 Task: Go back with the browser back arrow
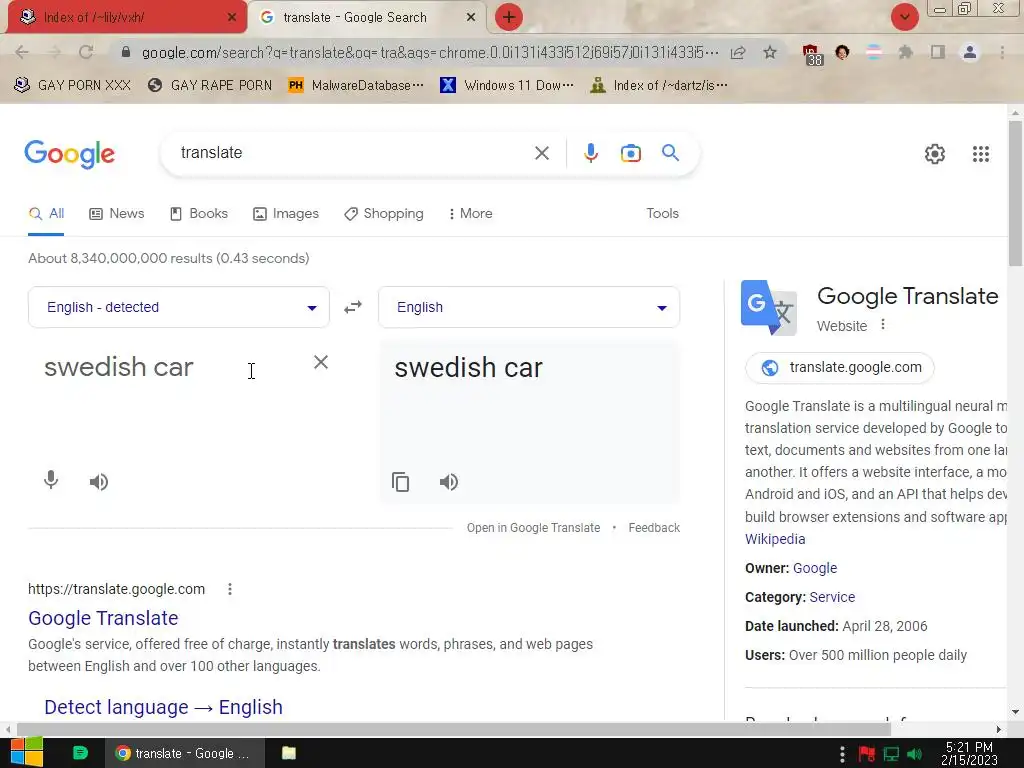(x=22, y=52)
